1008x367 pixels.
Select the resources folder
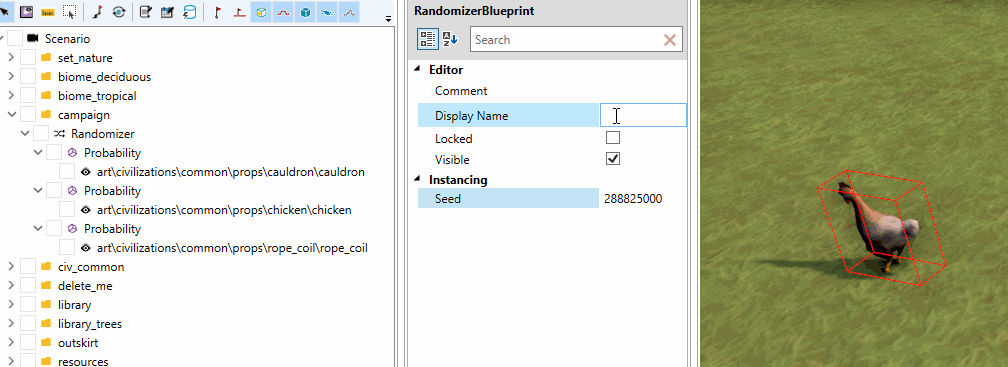pyautogui.click(x=83, y=362)
